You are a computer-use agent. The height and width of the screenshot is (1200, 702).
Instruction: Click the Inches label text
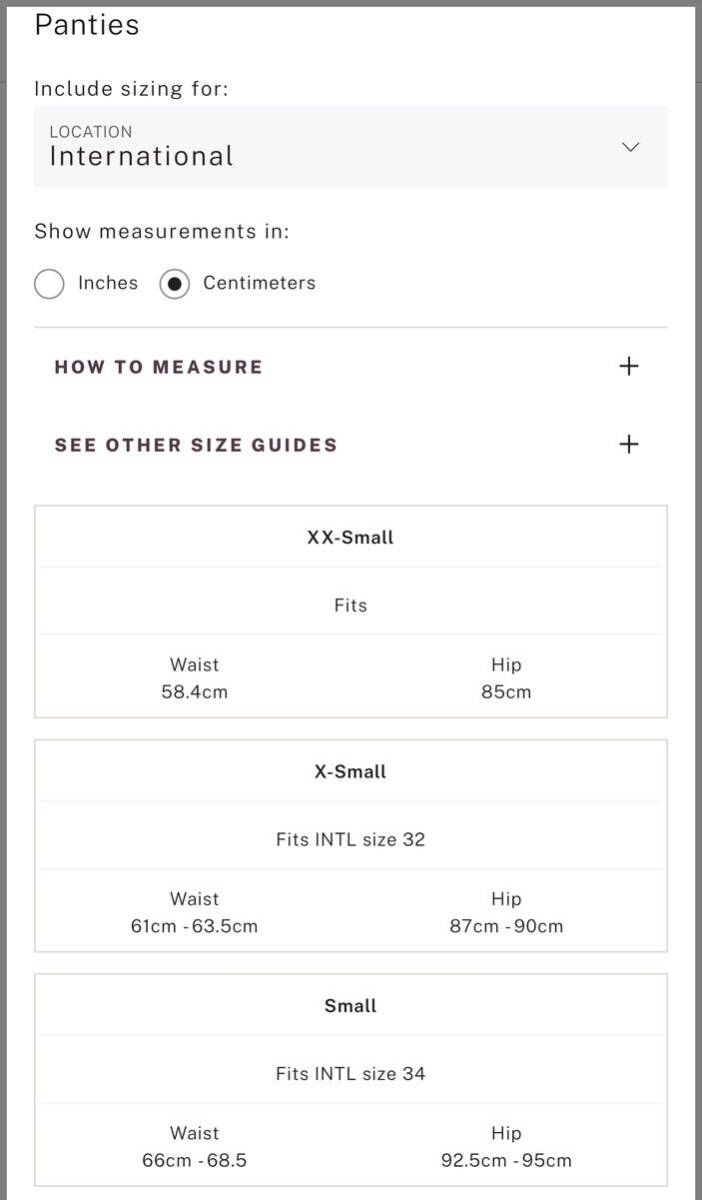click(108, 283)
